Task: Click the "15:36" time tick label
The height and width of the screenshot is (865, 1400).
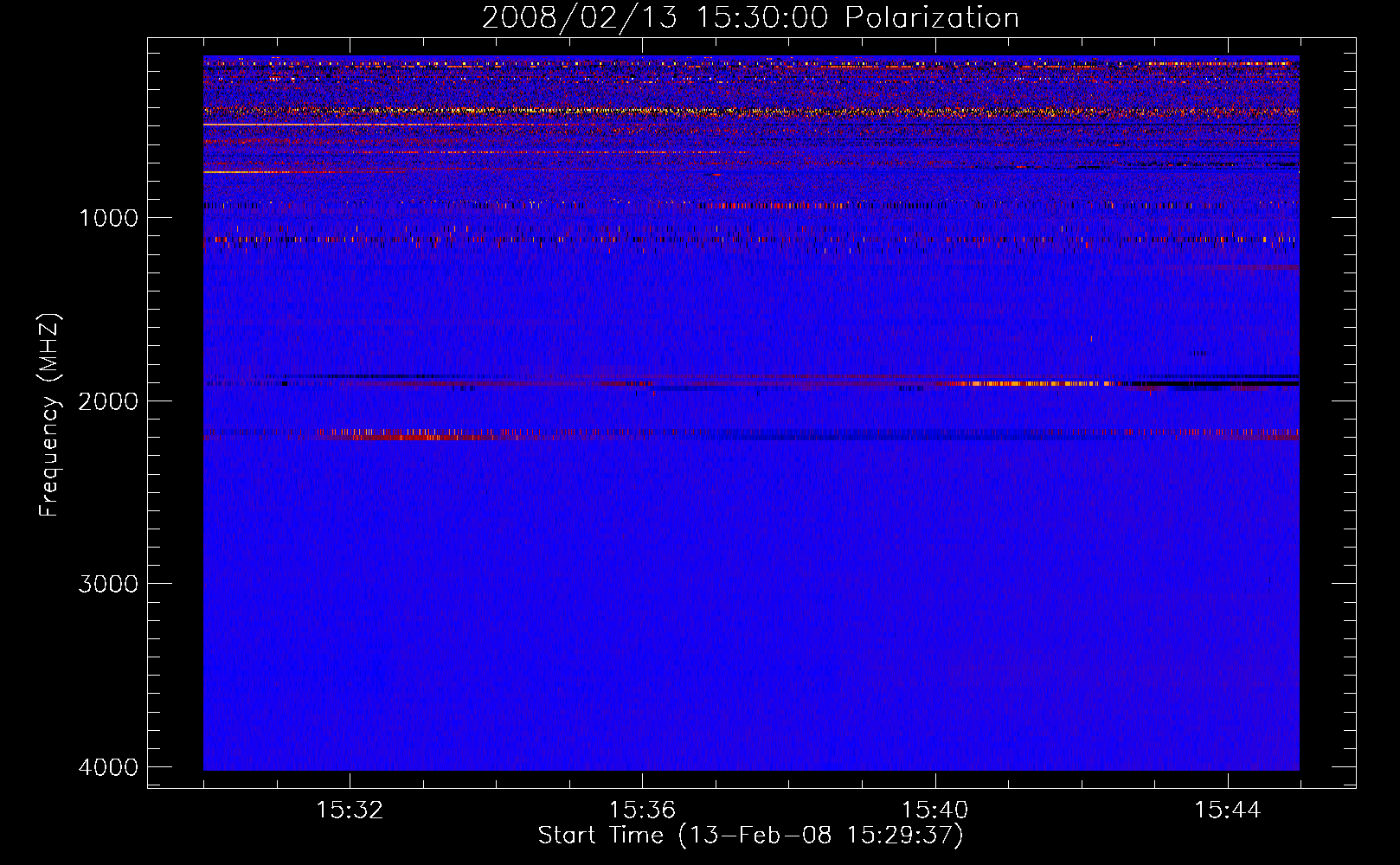Action: (642, 811)
